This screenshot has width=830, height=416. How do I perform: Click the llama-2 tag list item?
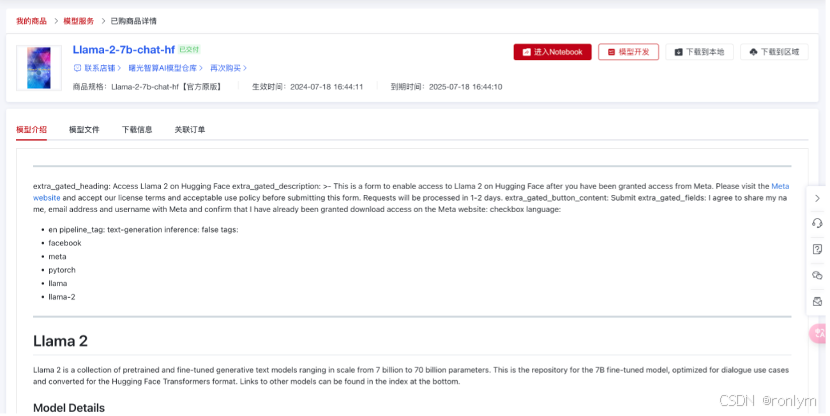(x=62, y=297)
